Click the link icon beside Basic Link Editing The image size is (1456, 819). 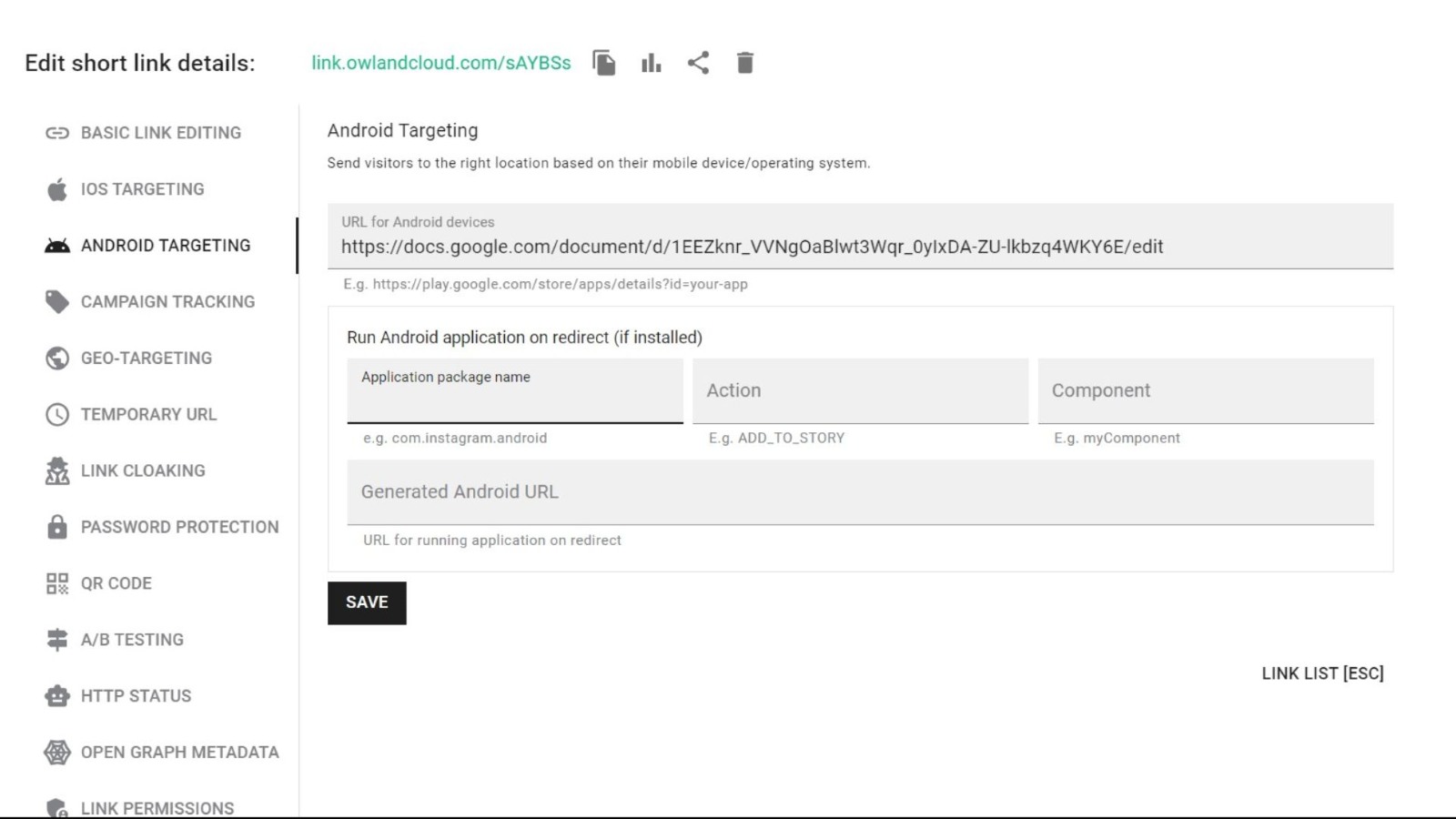tap(57, 133)
